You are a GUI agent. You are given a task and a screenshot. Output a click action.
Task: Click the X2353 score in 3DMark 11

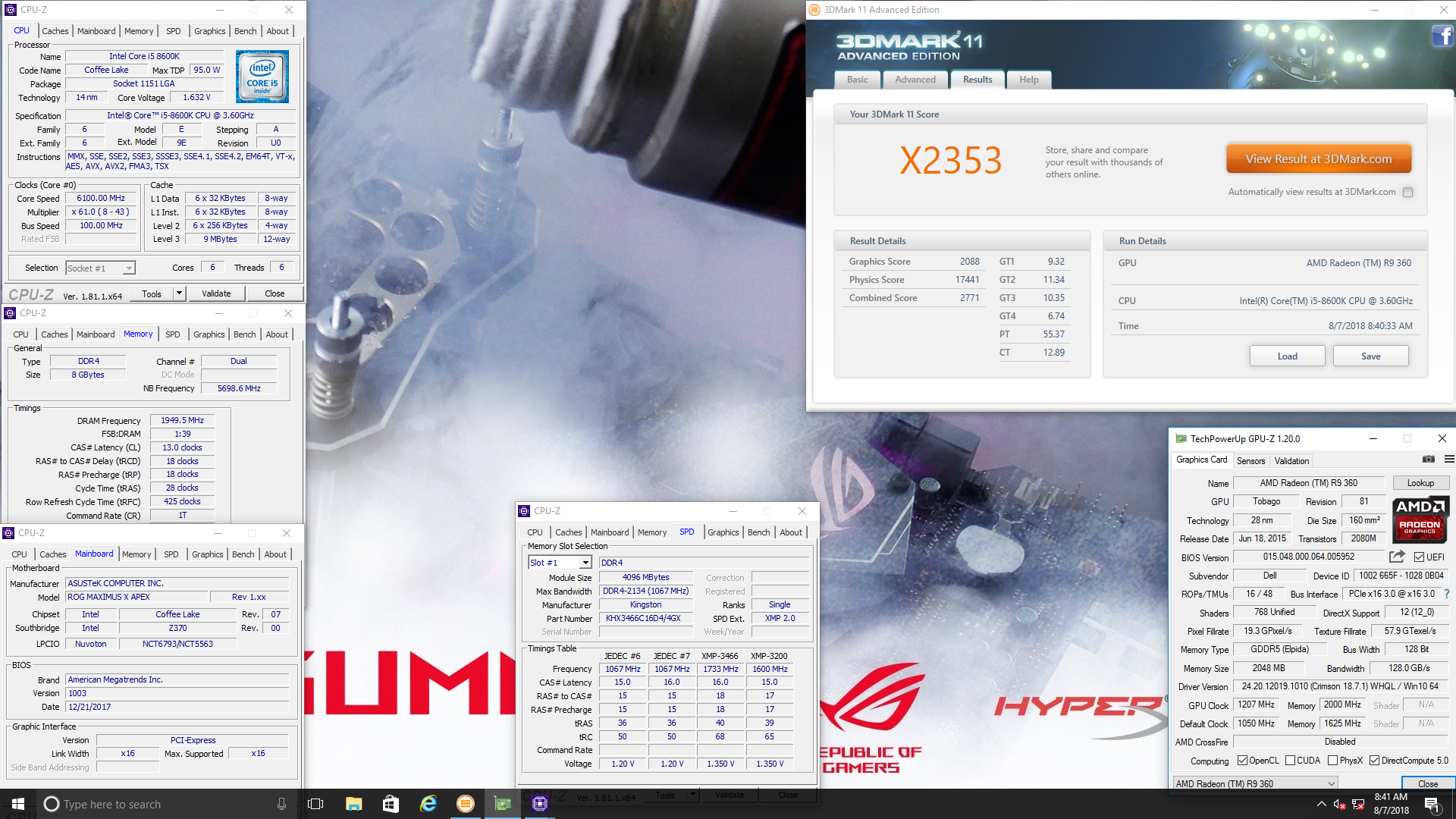click(950, 161)
